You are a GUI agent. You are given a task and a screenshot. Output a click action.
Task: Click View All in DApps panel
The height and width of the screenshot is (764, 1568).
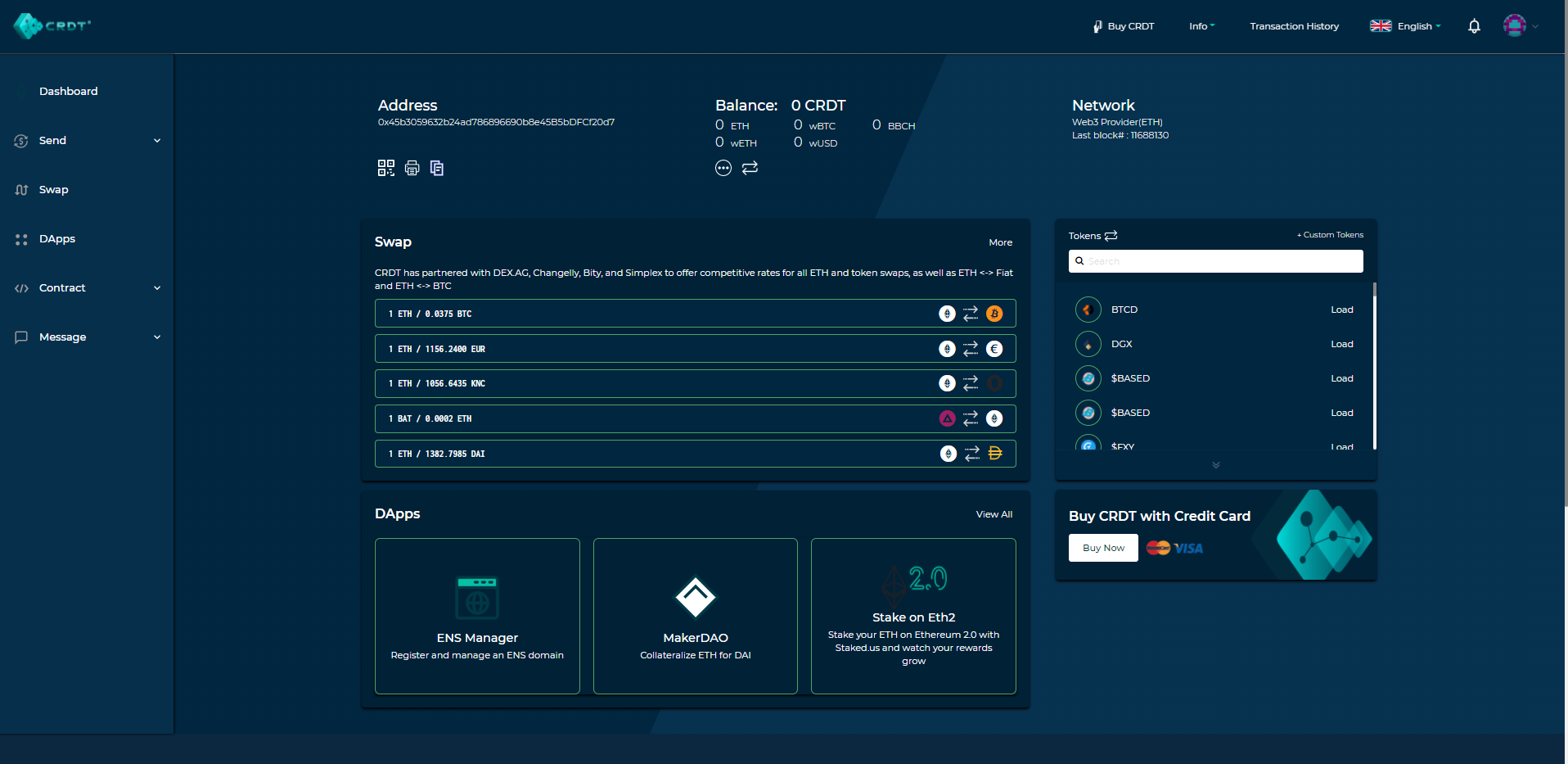click(994, 514)
